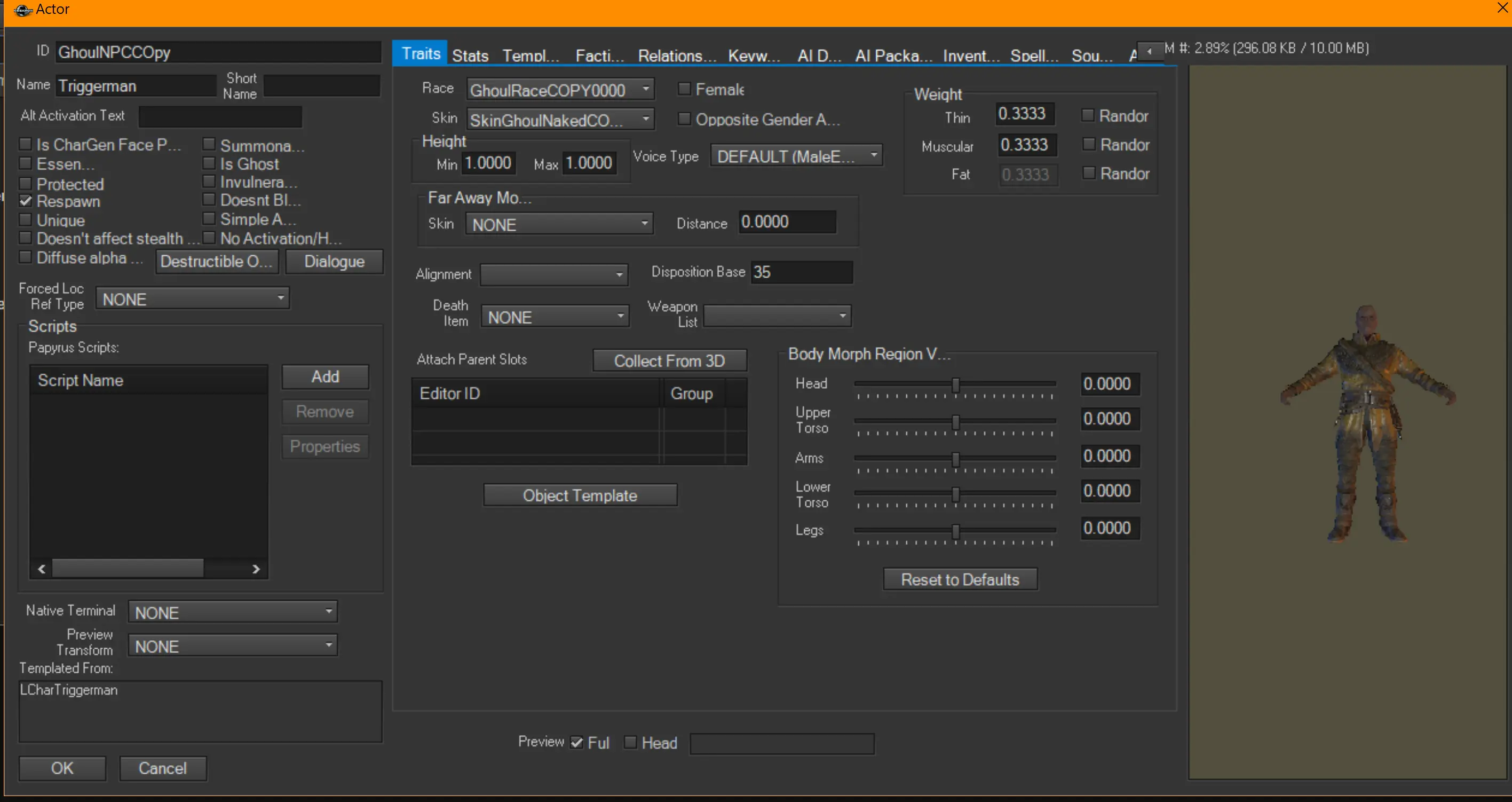Viewport: 1512px width, 802px height.
Task: Close the Actor window
Action: 1502,9
